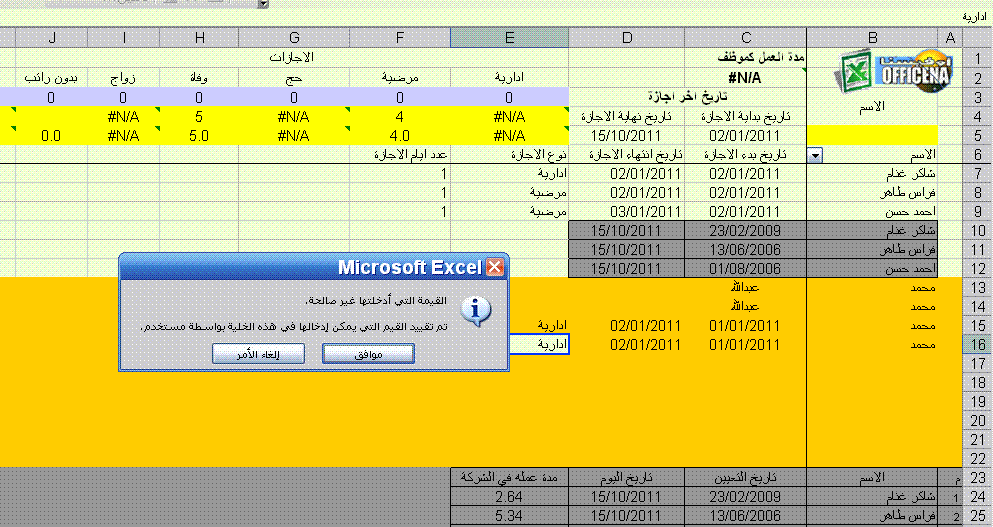Click cell C5 showing 02/01/2011
Viewport: 993px width, 527px height.
745,136
